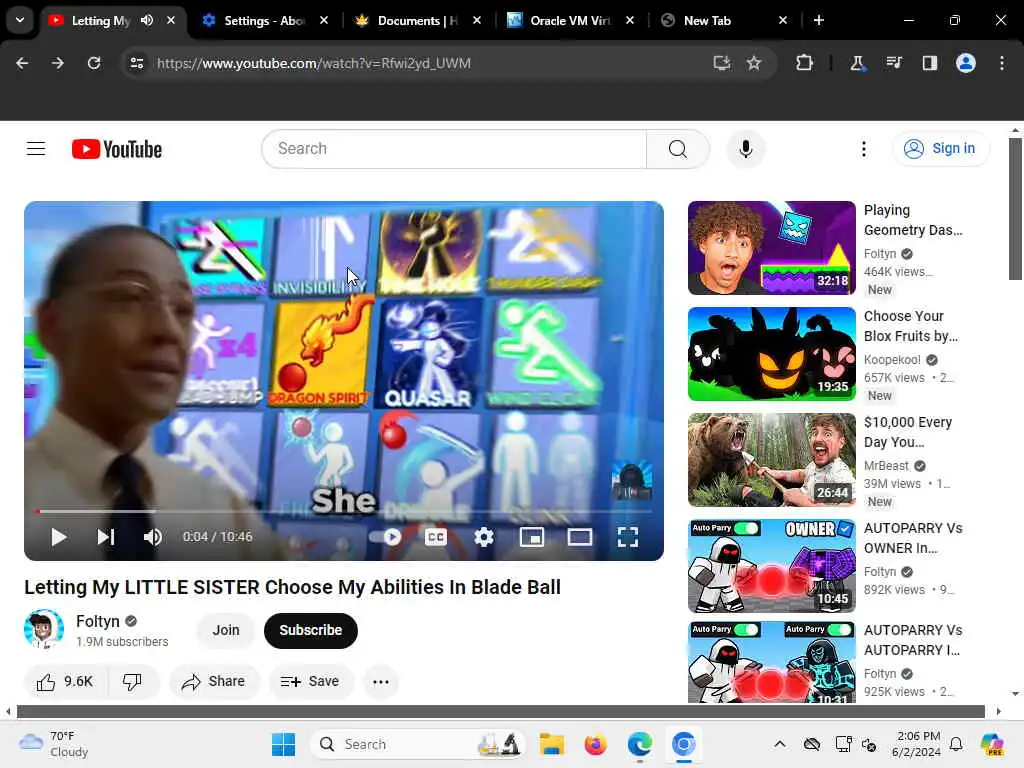
Task: Open Chrome three-dot menu
Action: pyautogui.click(x=1002, y=63)
